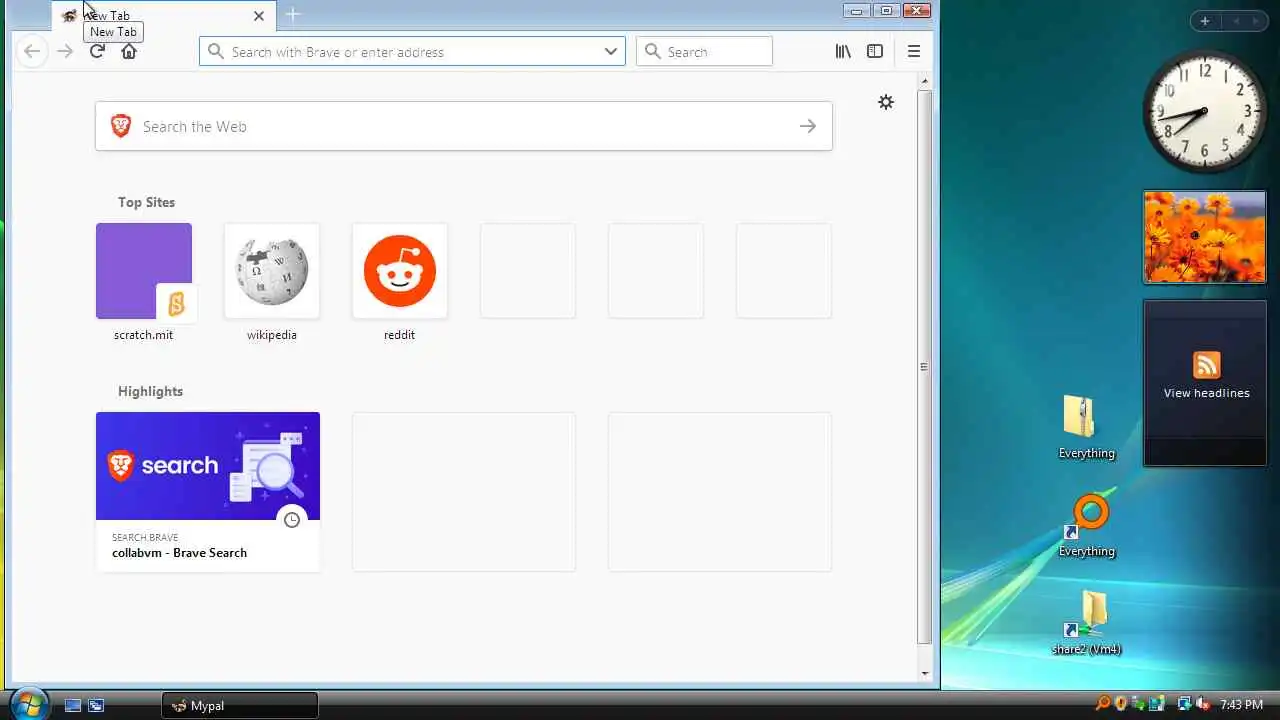Add gadgets with sidebar plus button
The height and width of the screenshot is (720, 1280).
pyautogui.click(x=1205, y=21)
